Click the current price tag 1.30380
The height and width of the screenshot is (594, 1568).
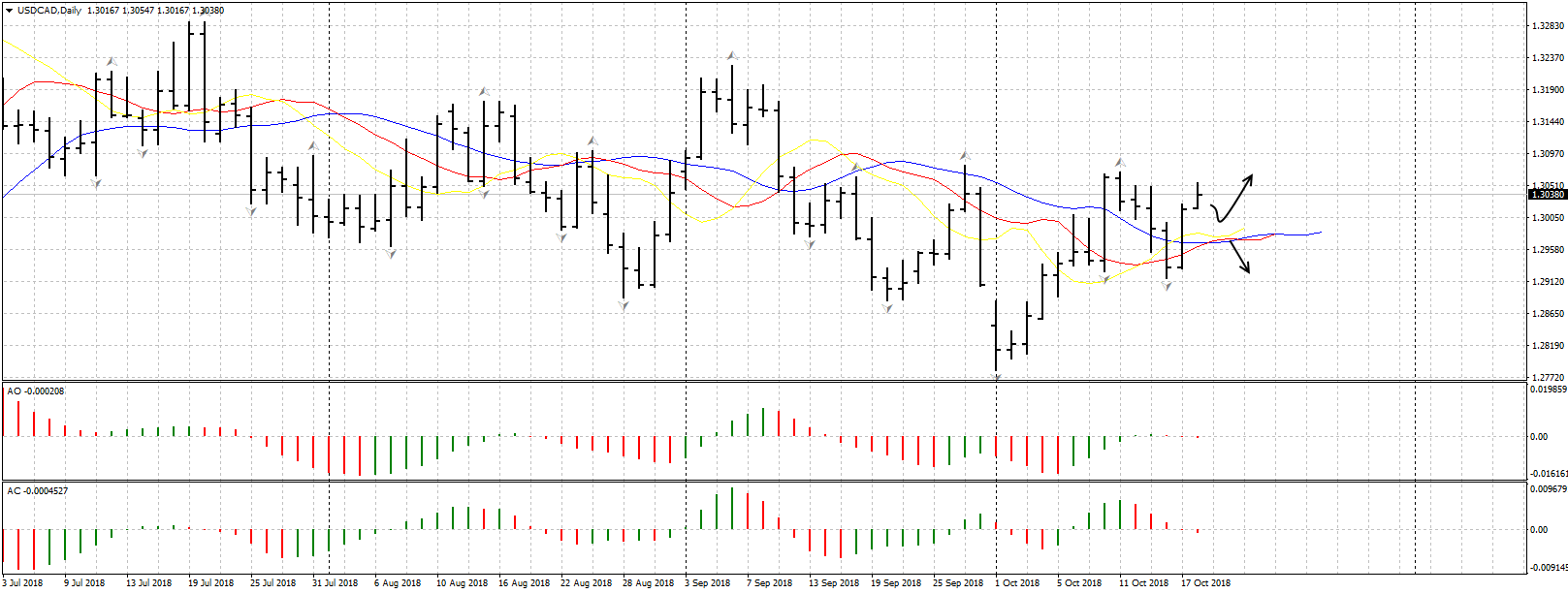click(1547, 195)
